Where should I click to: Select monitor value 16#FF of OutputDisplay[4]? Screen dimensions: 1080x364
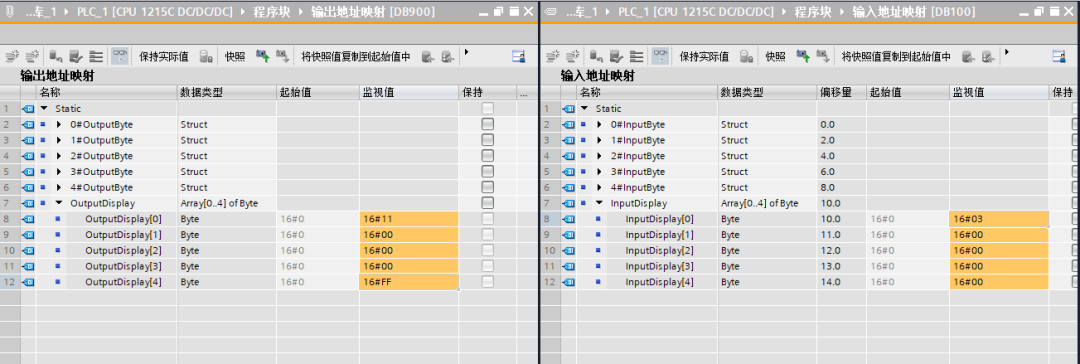(408, 282)
